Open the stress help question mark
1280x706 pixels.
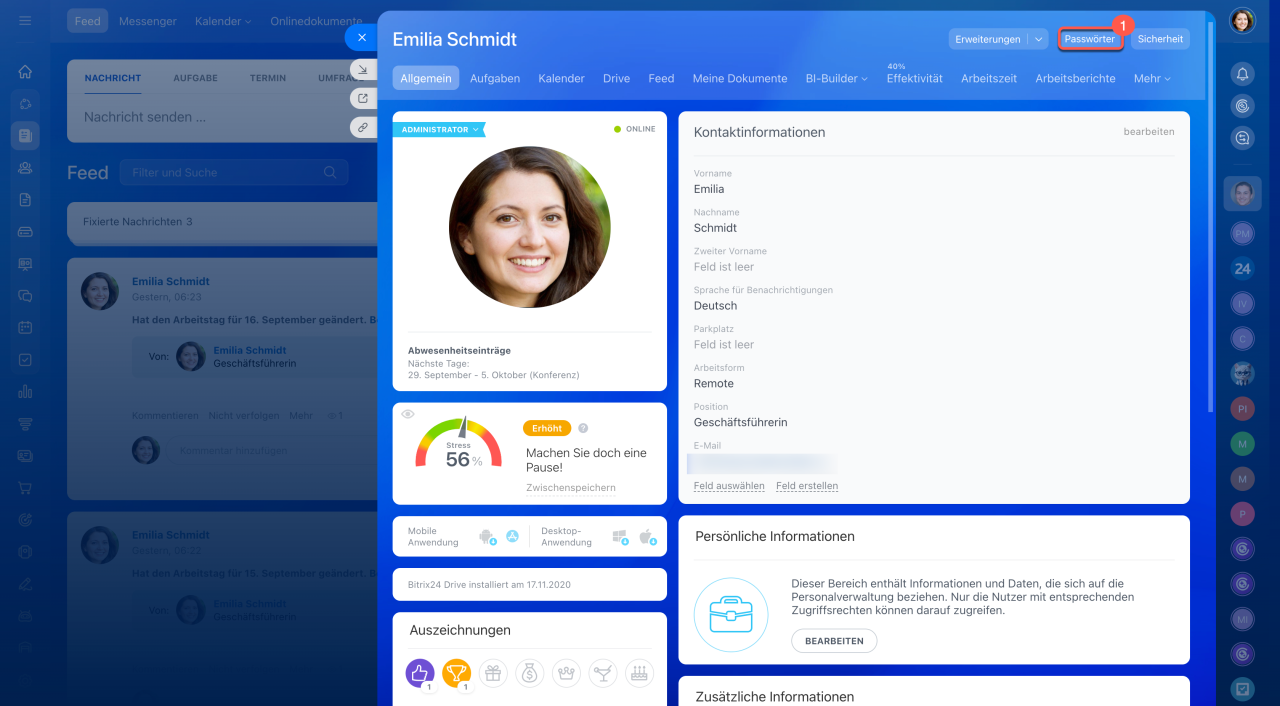coord(583,428)
